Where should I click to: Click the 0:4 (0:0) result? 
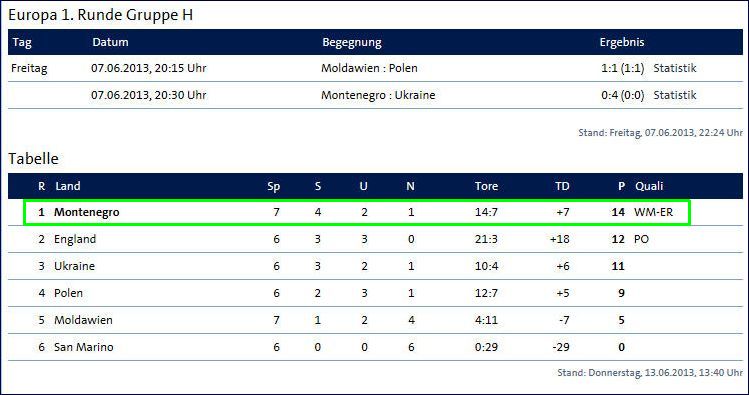pos(622,95)
